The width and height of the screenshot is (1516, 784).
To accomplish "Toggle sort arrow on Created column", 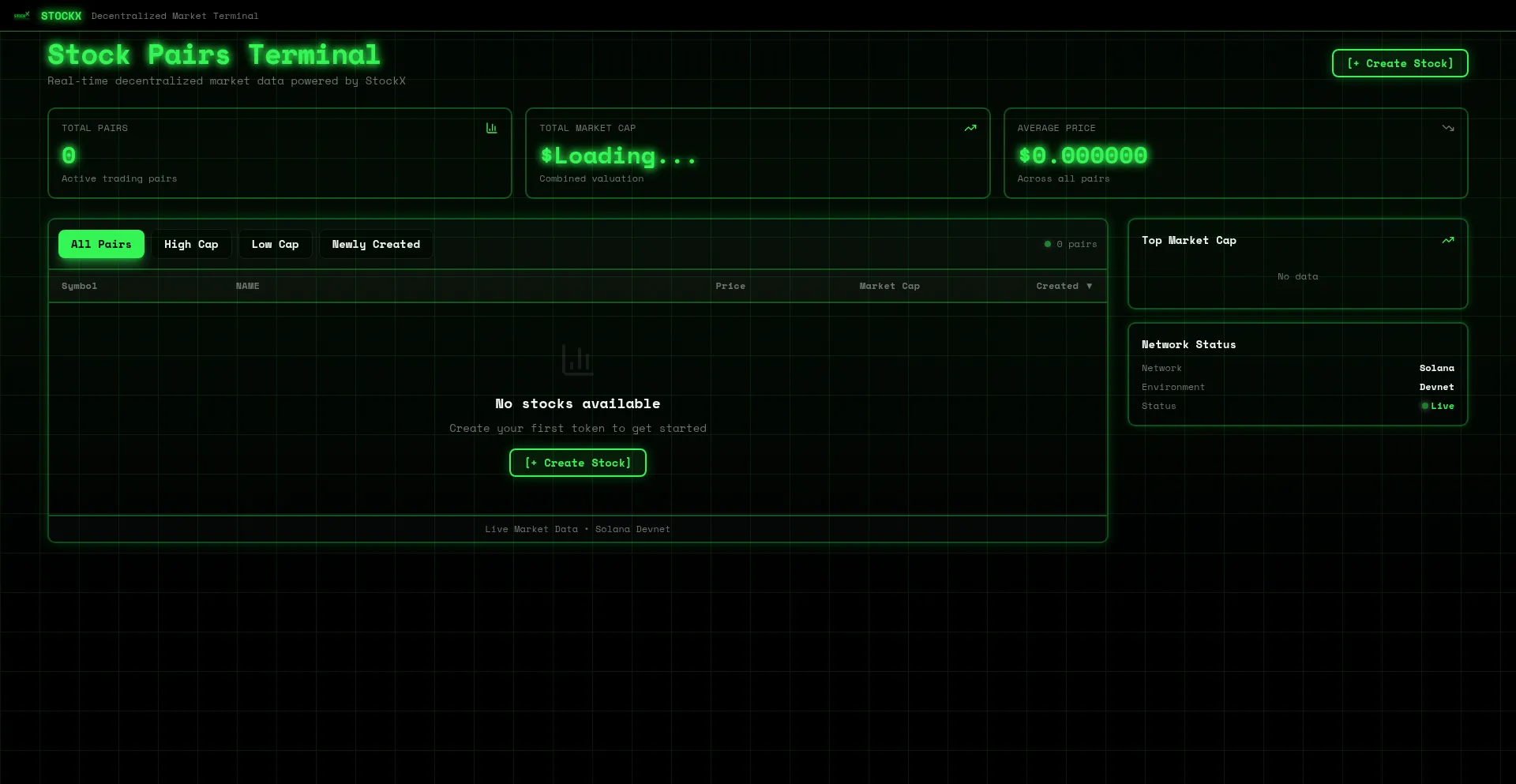I will [x=1089, y=286].
